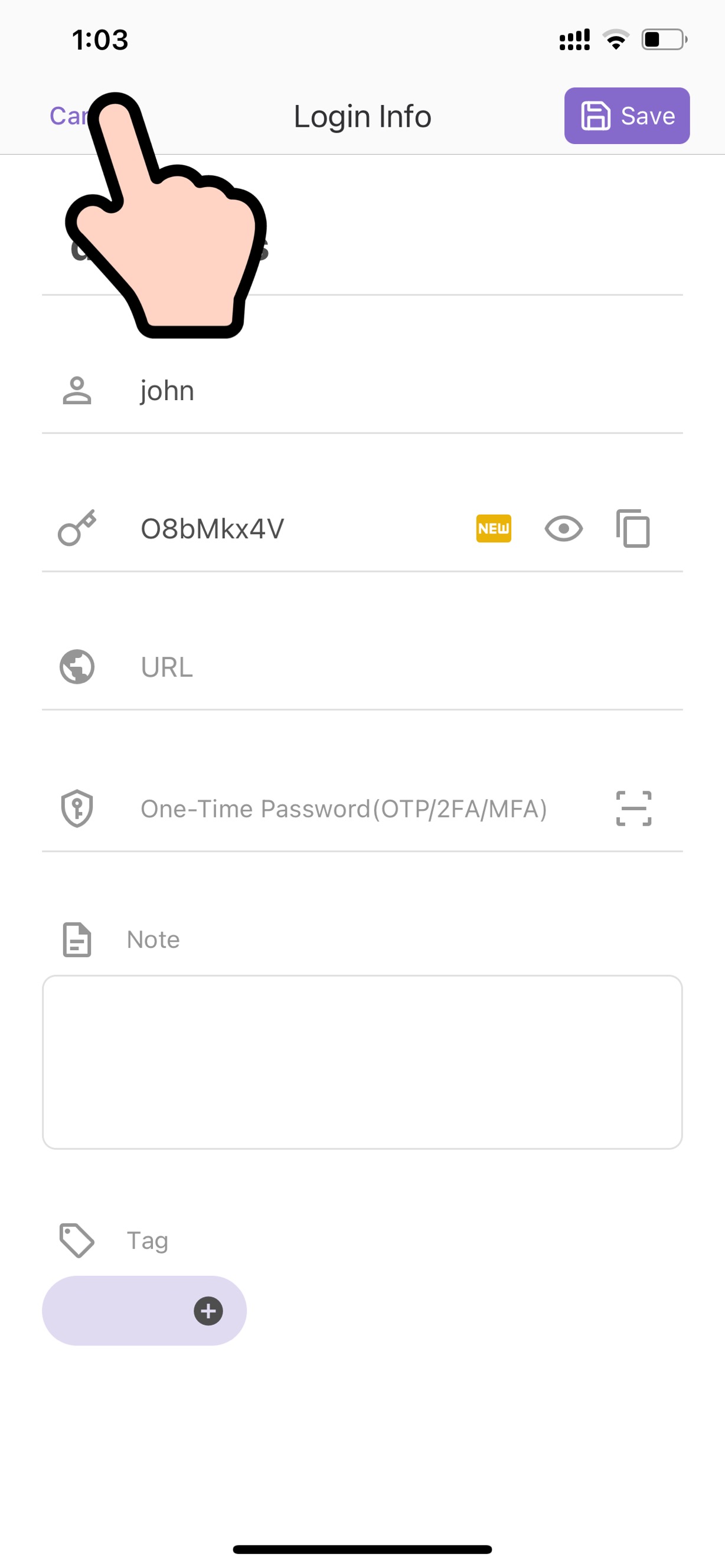Click the yellow NEW password badge
The image size is (725, 1568).
click(494, 528)
